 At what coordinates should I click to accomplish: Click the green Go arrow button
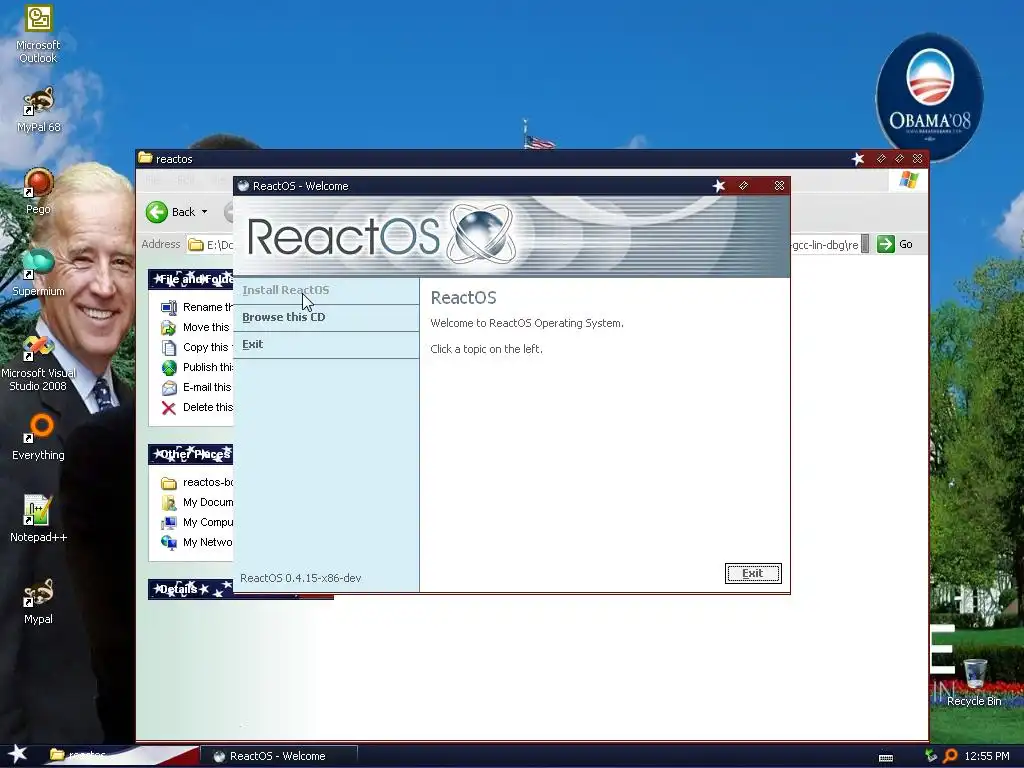pyautogui.click(x=886, y=244)
